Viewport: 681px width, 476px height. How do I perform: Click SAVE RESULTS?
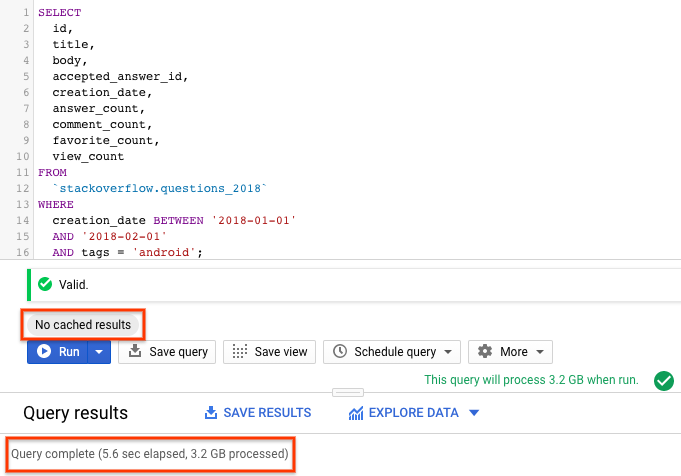[x=257, y=413]
